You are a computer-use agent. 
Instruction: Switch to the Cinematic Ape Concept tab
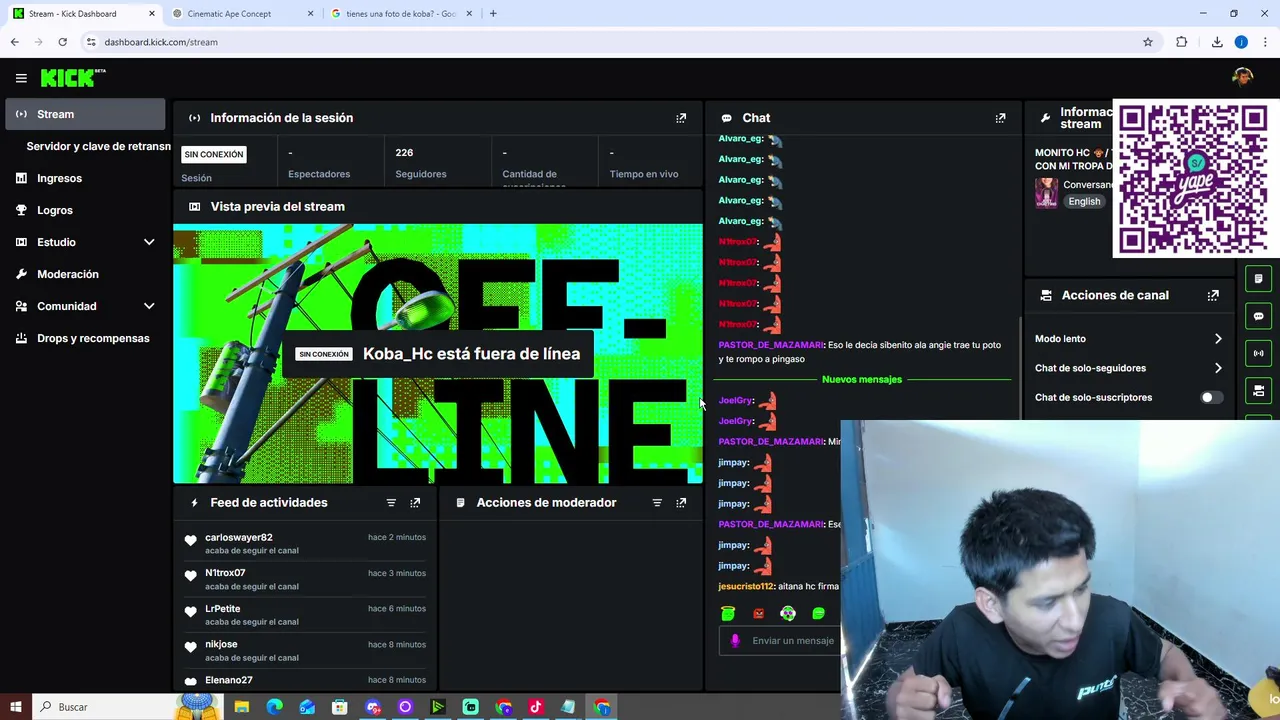240,14
